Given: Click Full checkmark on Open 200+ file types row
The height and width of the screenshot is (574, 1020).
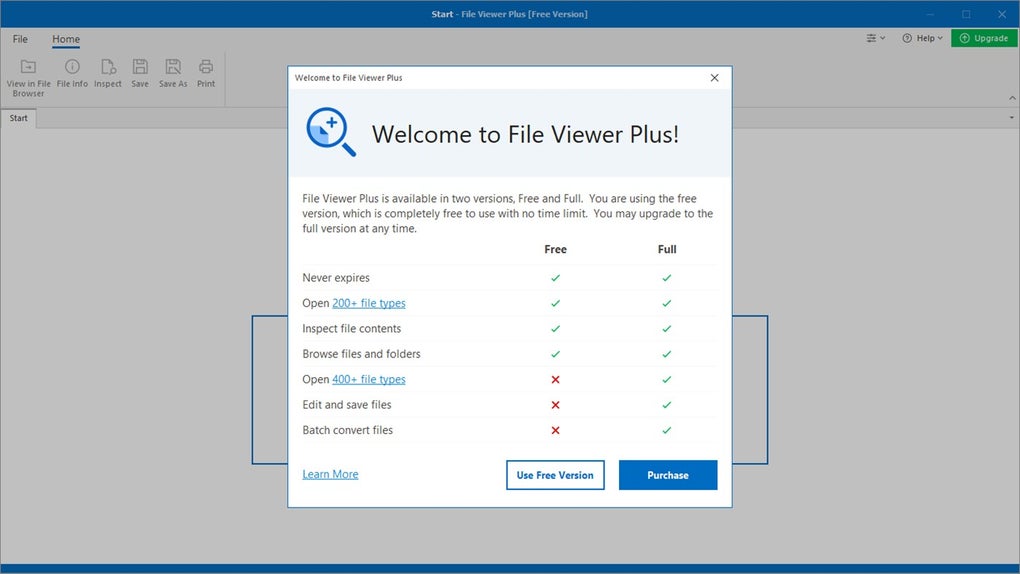Looking at the screenshot, I should coord(667,303).
